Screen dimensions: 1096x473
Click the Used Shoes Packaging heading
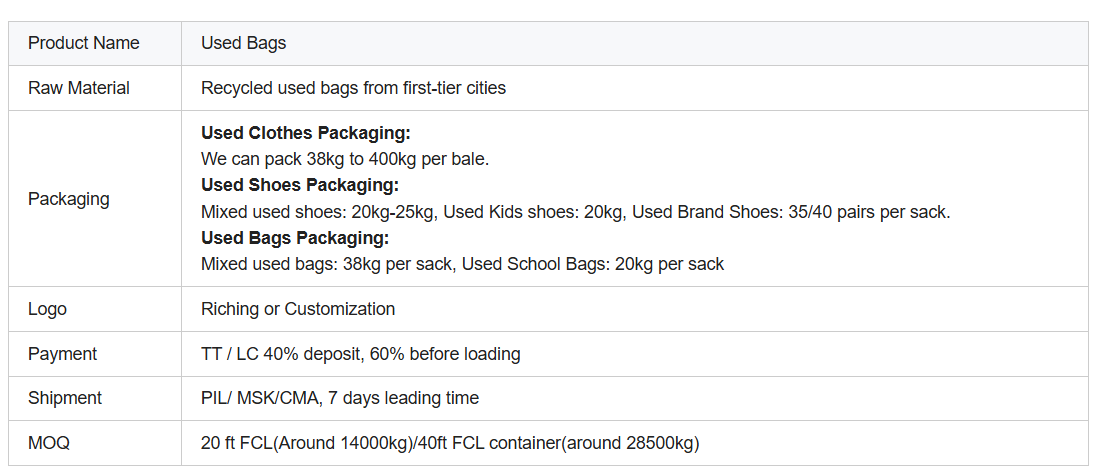[300, 185]
